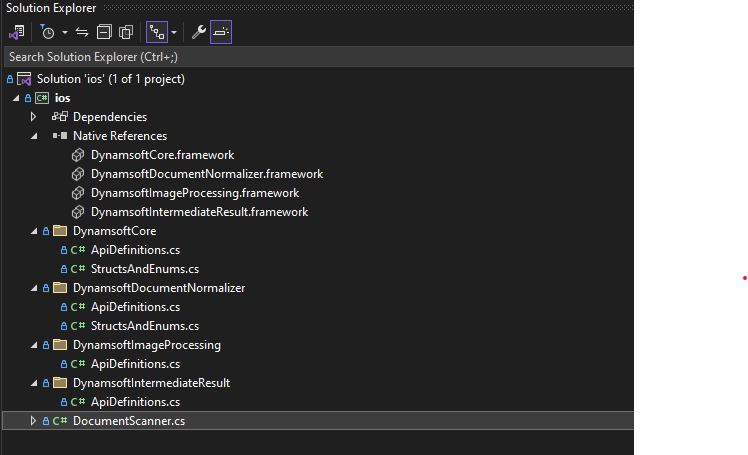Click the Search Solution Explorer field
748x455 pixels.
pyautogui.click(x=300, y=57)
